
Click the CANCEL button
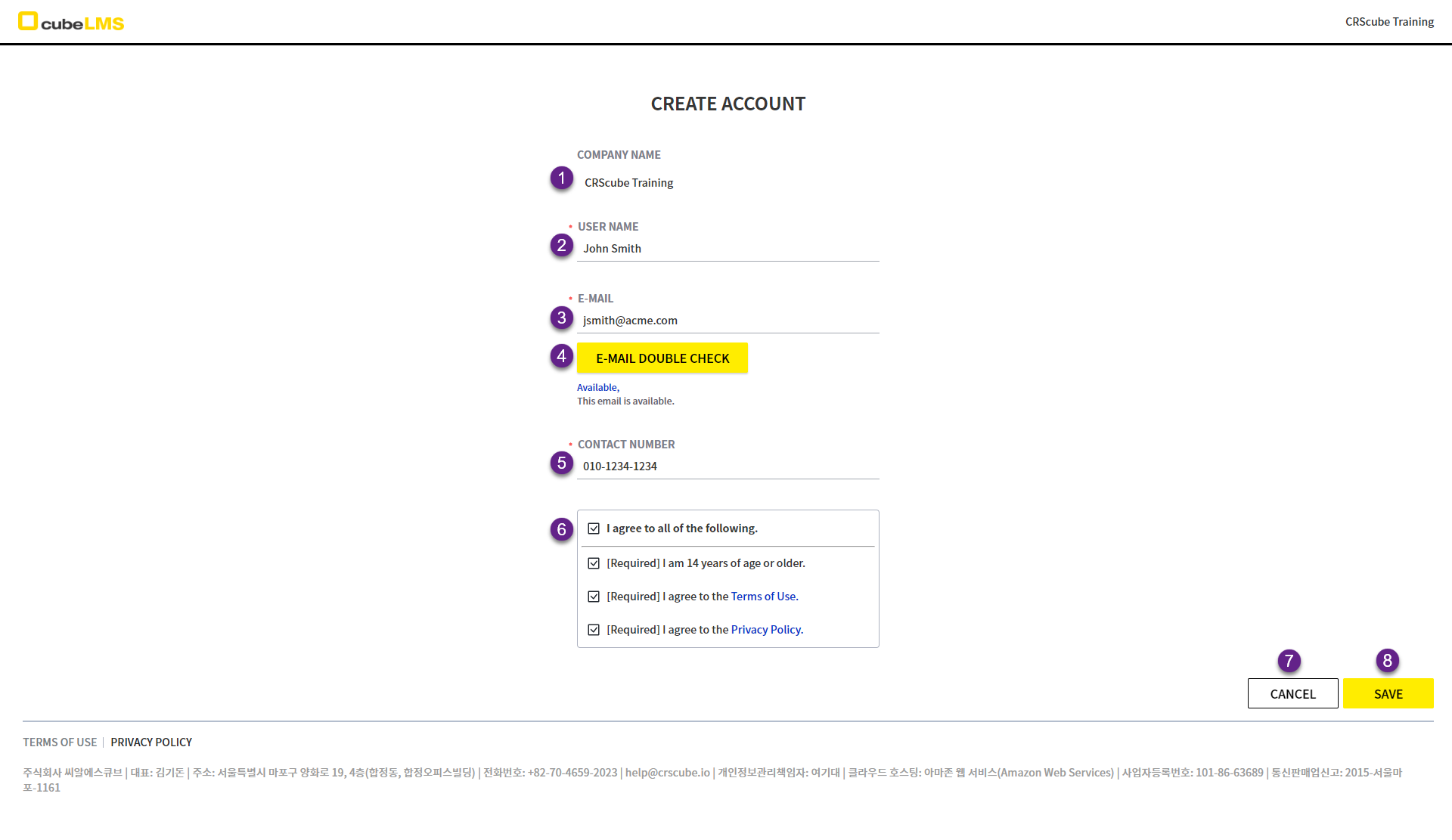pyautogui.click(x=1292, y=693)
